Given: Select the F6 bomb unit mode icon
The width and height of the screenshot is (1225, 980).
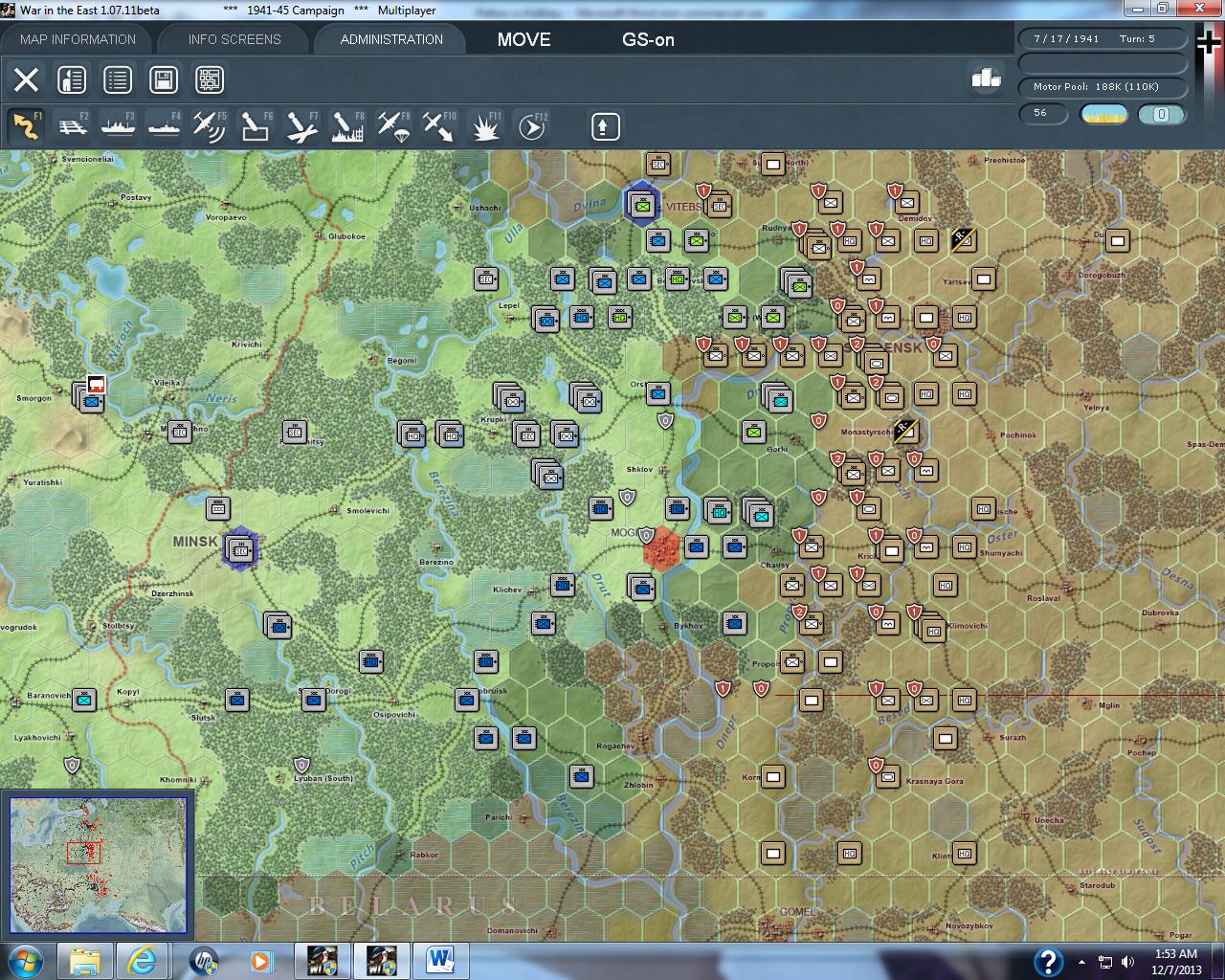Looking at the screenshot, I should 256,126.
